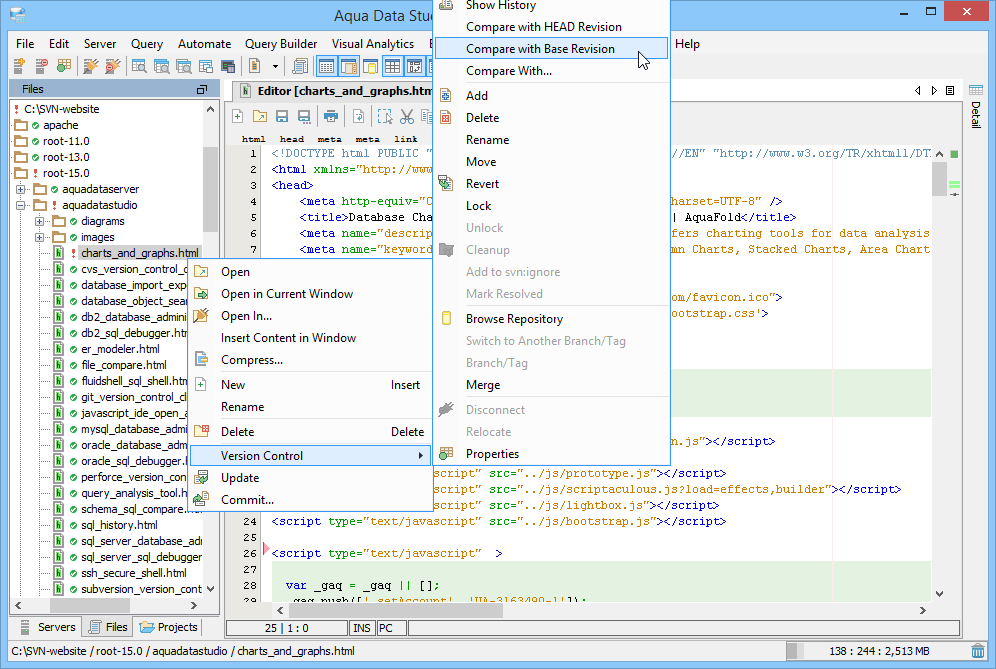The image size is (996, 669).
Task: Click the script document icon in main toolbar
Action: tap(254, 65)
